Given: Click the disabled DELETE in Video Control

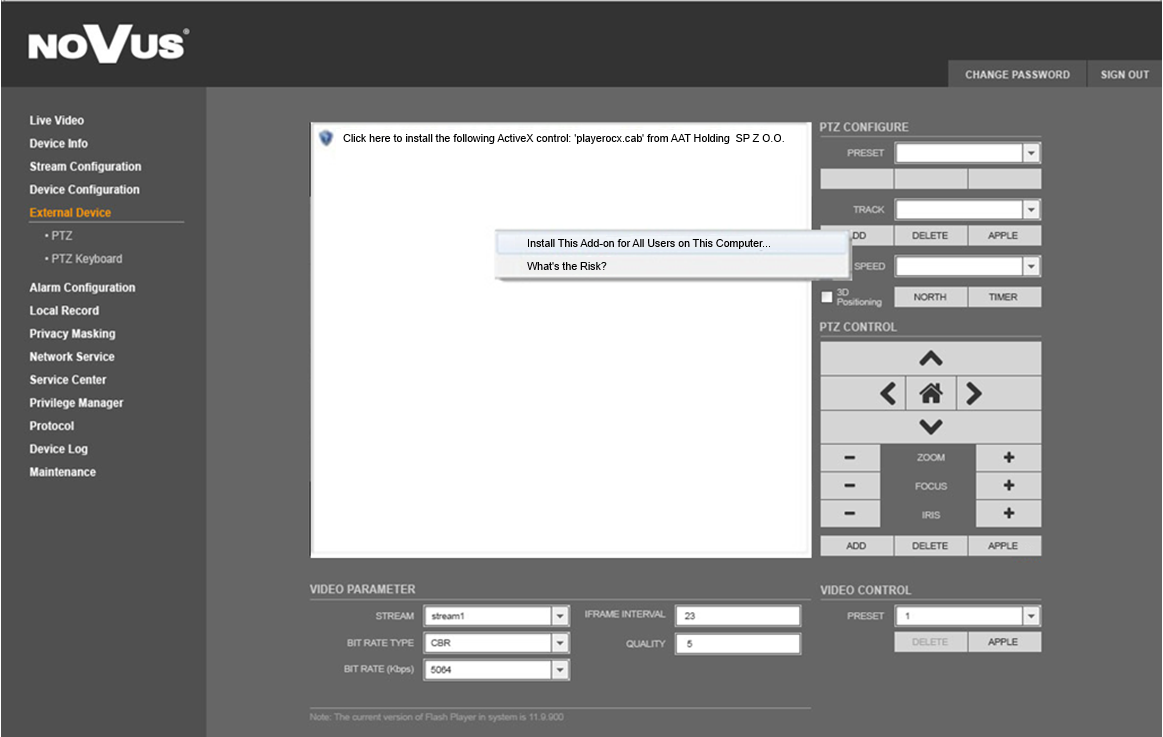Looking at the screenshot, I should (930, 642).
